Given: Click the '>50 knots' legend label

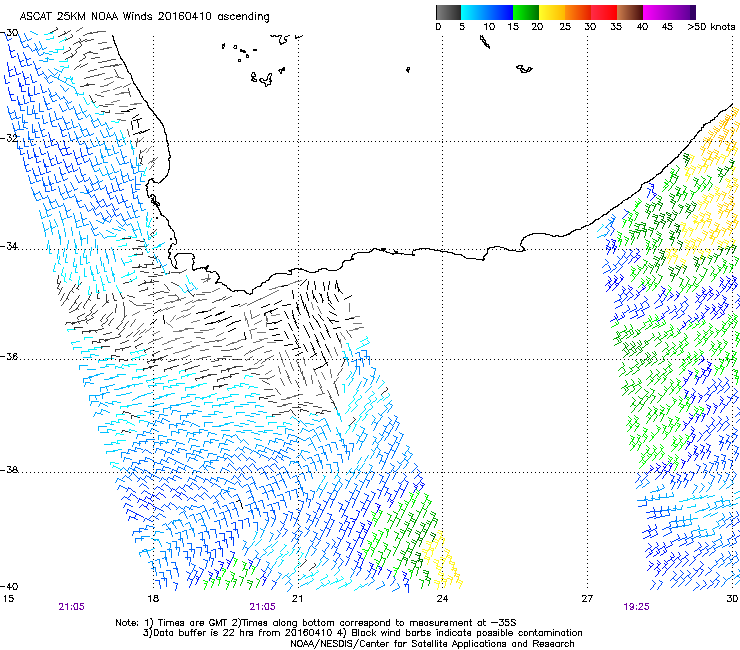Looking at the screenshot, I should (711, 26).
